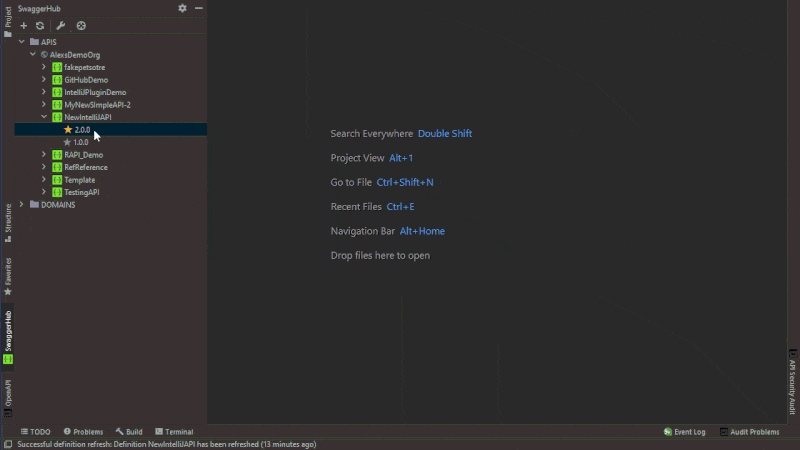Select version 2.0.0 of NewIntelliJAPI
The width and height of the screenshot is (800, 450).
pos(82,130)
